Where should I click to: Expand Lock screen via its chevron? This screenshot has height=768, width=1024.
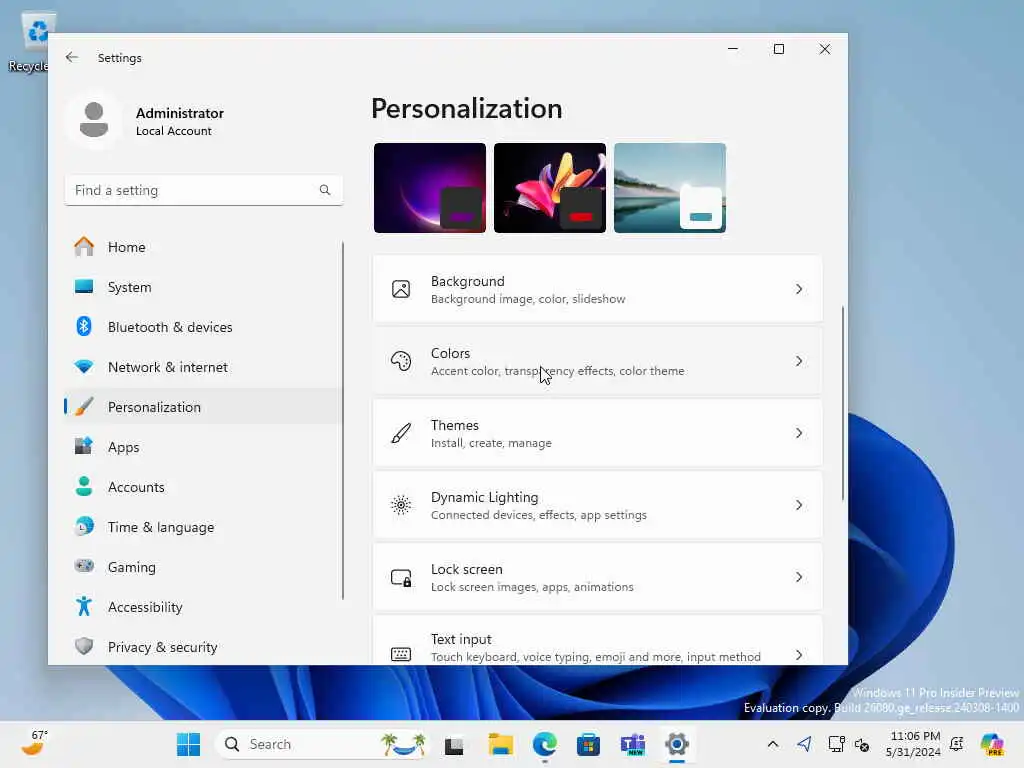(799, 577)
